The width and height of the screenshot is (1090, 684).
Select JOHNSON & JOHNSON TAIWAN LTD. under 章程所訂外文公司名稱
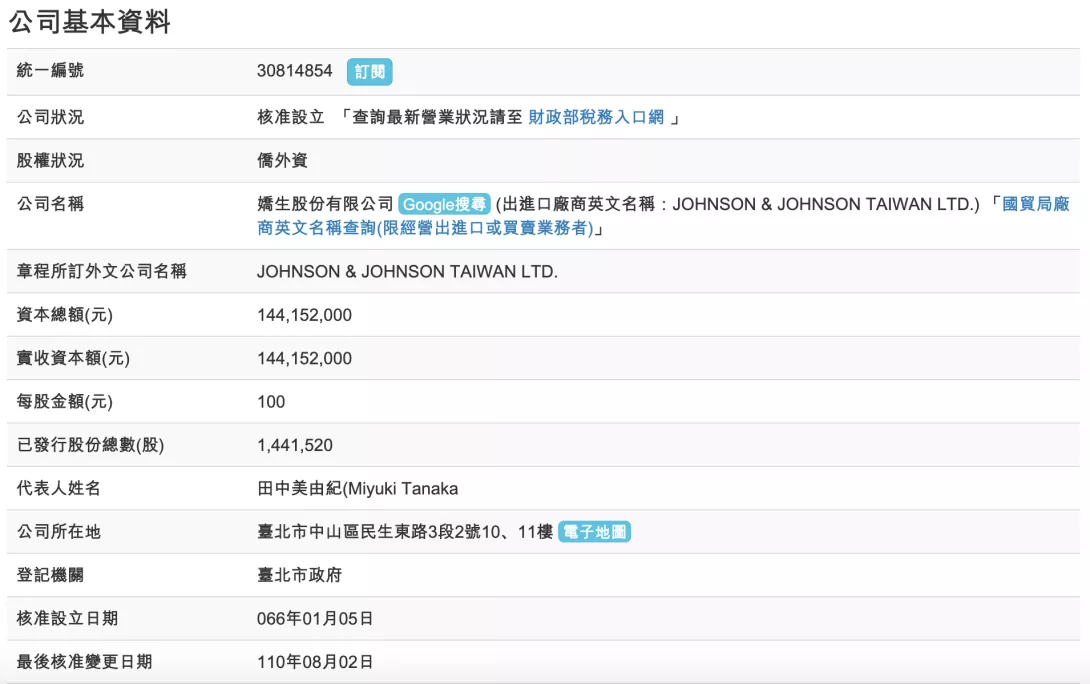407,272
